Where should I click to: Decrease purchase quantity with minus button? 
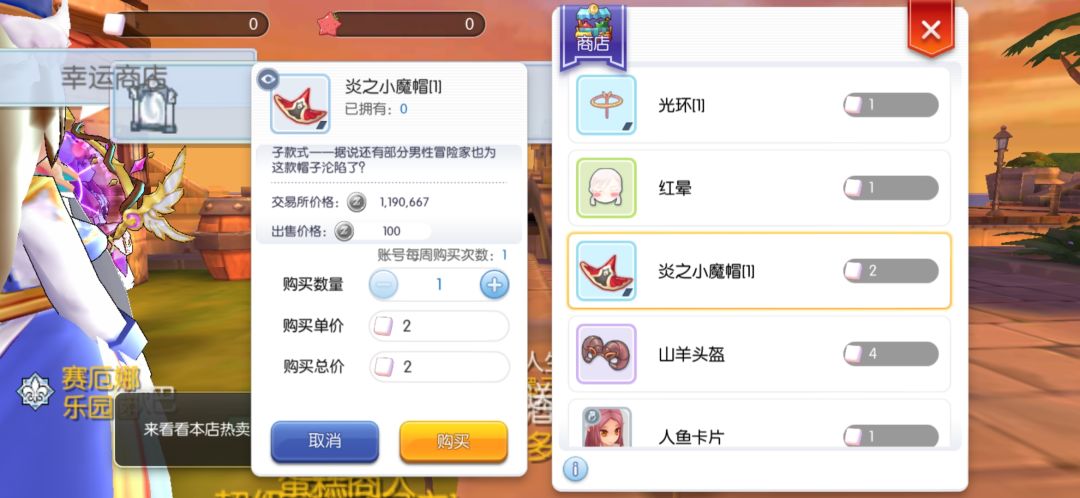tap(383, 284)
